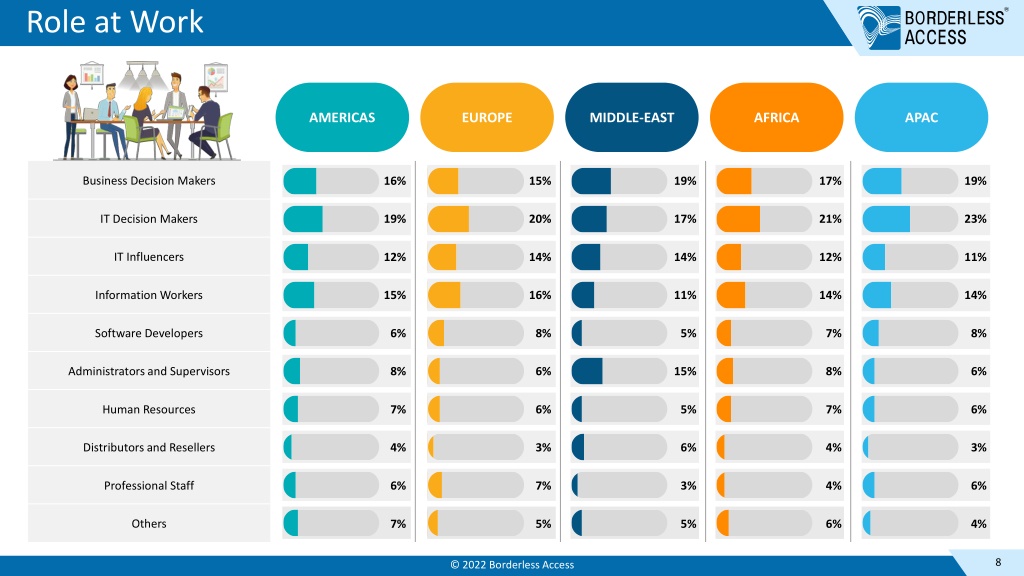Click the 2022 Borderless Access copyright text

tap(512, 565)
